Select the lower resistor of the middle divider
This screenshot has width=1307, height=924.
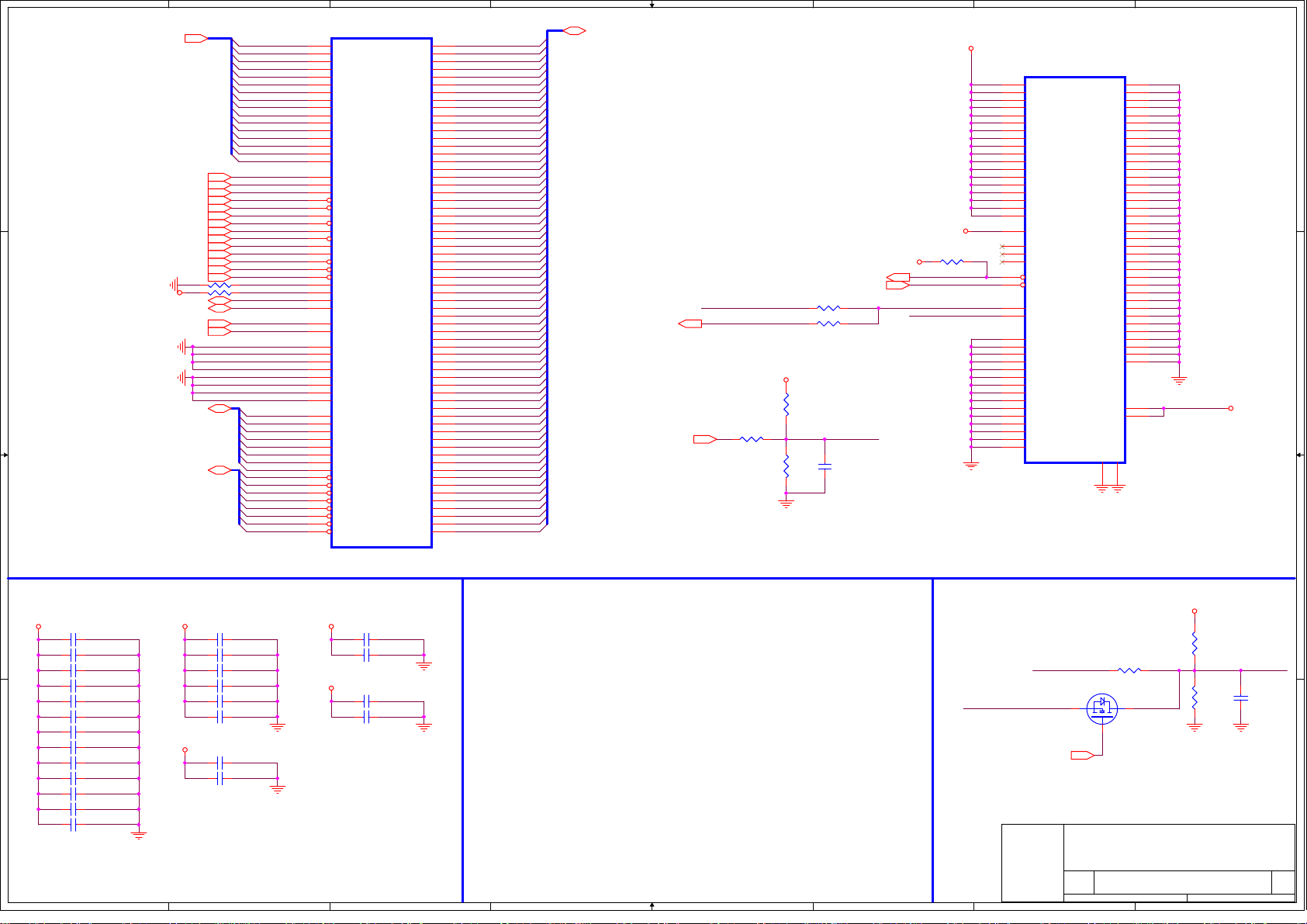786,466
